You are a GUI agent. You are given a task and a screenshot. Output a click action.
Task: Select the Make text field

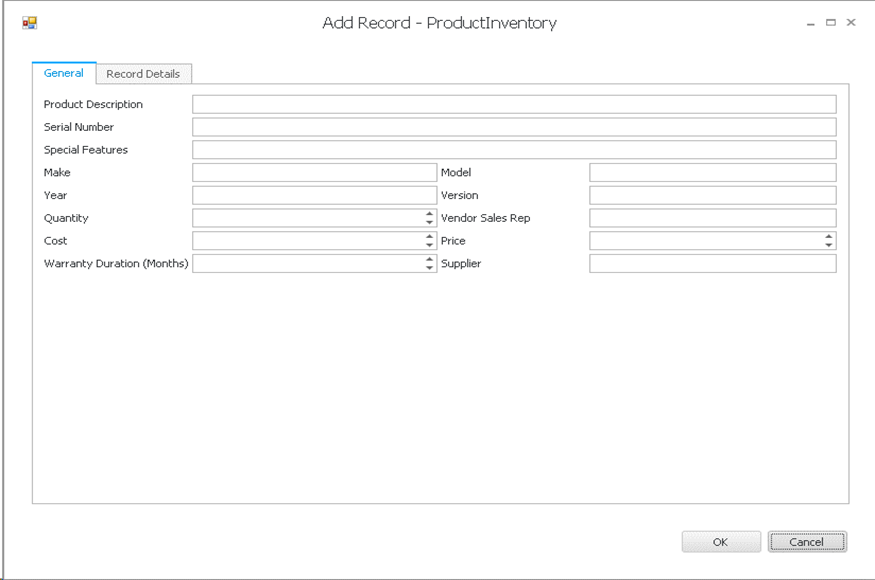click(314, 173)
